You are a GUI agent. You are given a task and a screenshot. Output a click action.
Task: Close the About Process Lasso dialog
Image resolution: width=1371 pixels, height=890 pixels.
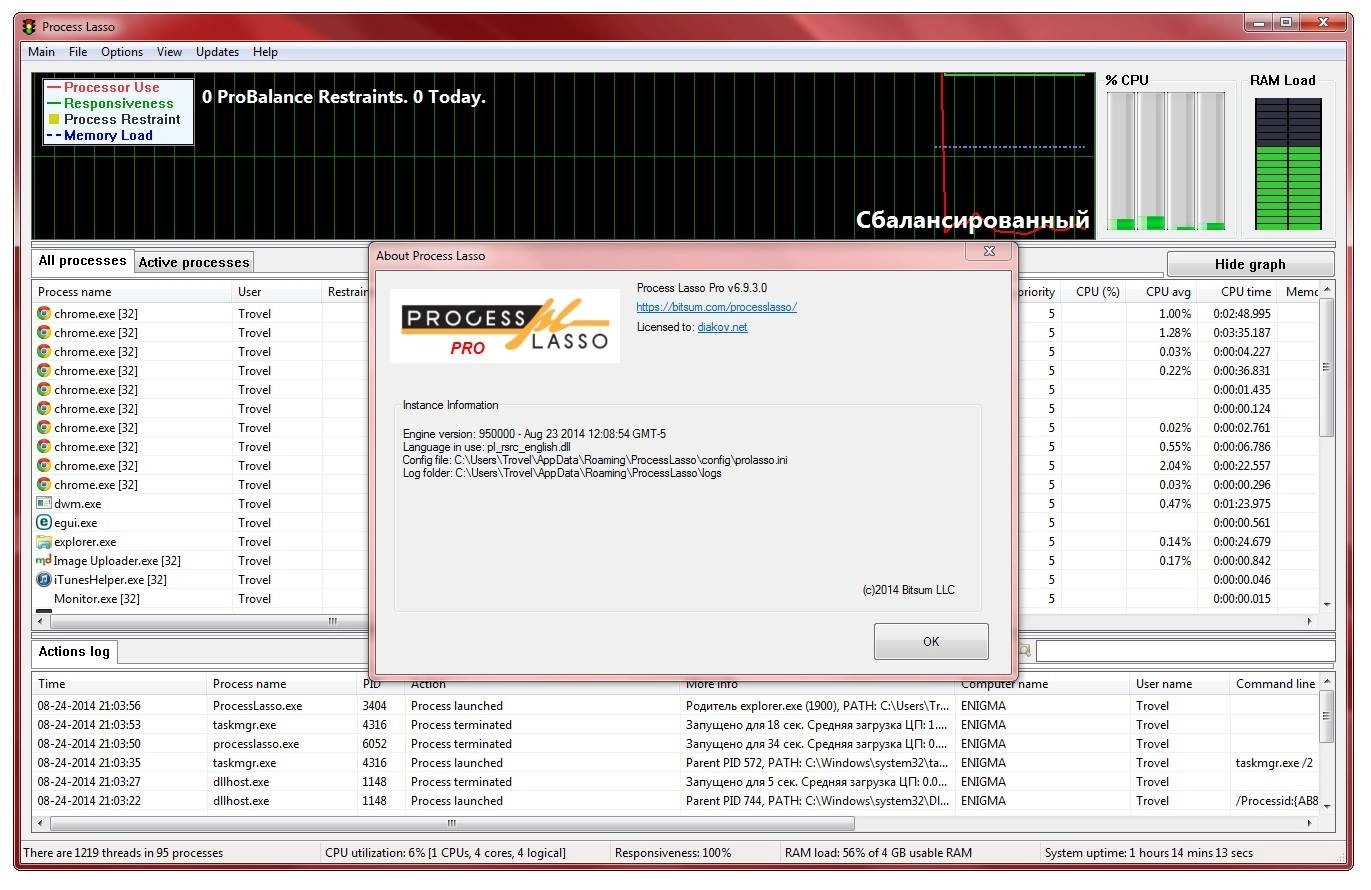coord(989,252)
